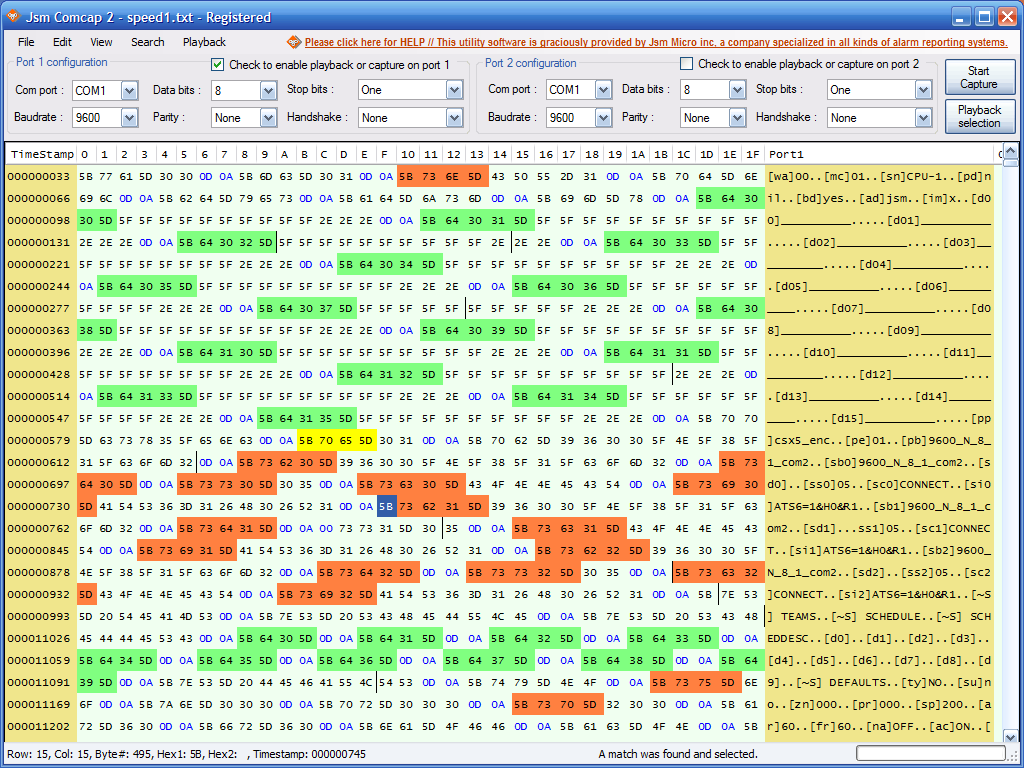1024x768 pixels.
Task: Click the Start Capture button
Action: click(x=979, y=77)
